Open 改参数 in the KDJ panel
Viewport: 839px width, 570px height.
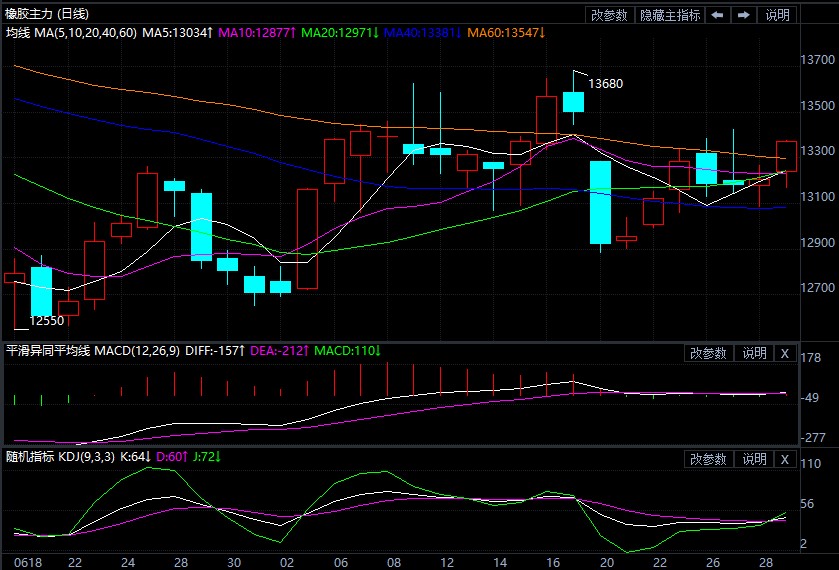[x=708, y=459]
